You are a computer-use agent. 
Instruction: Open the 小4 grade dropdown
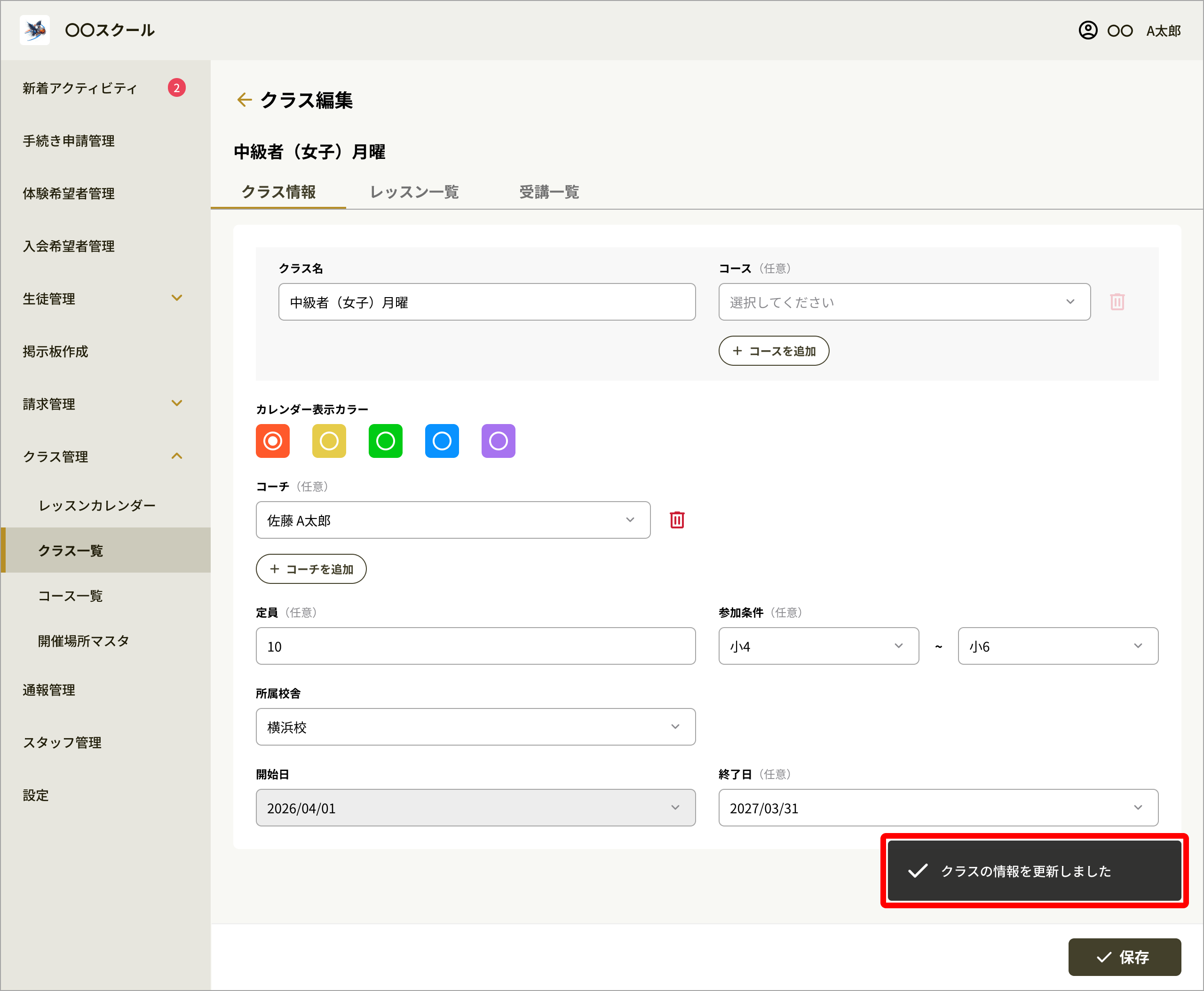click(818, 646)
